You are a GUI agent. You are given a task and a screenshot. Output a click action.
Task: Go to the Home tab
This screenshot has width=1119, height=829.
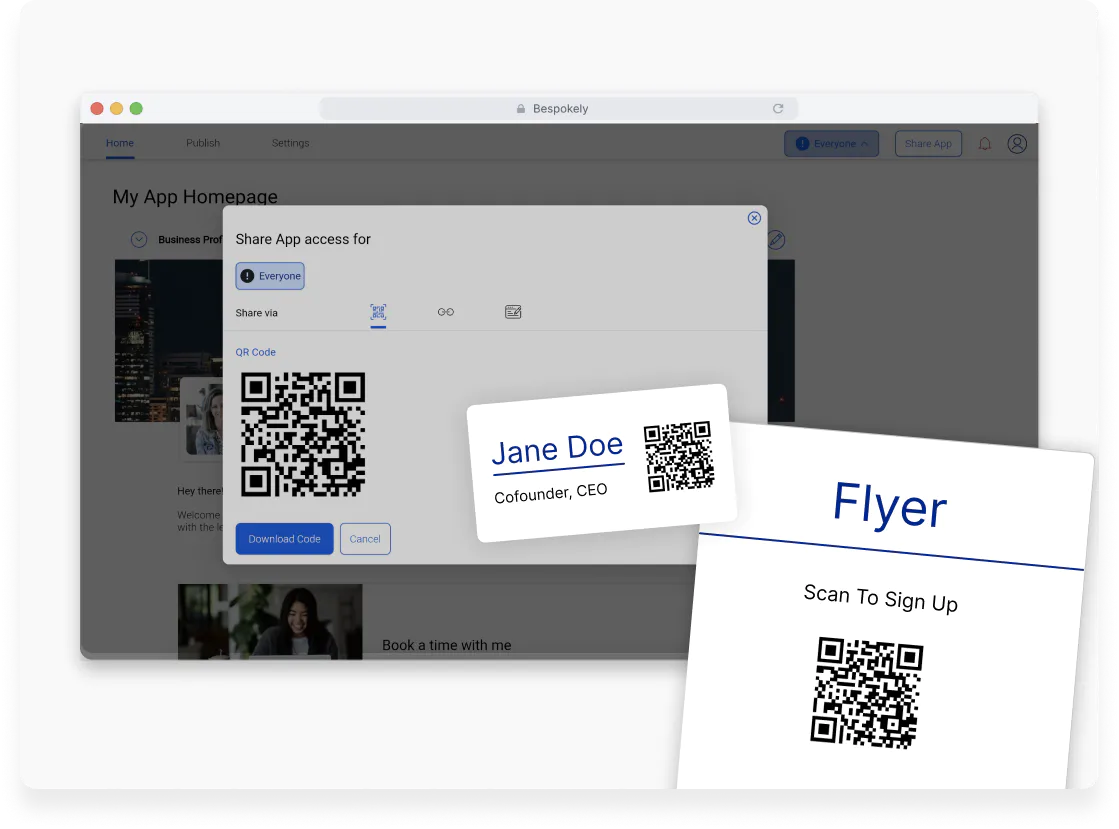point(120,143)
